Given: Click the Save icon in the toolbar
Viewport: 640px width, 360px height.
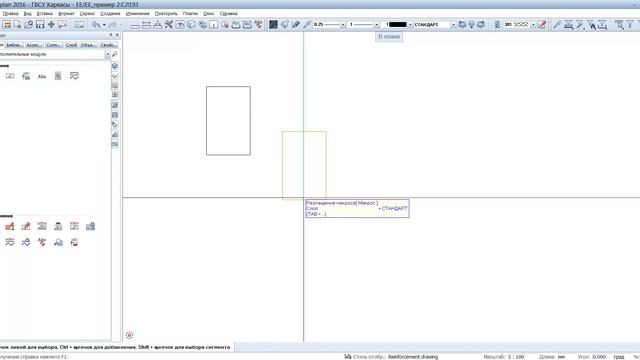Looking at the screenshot, I should point(40,24).
